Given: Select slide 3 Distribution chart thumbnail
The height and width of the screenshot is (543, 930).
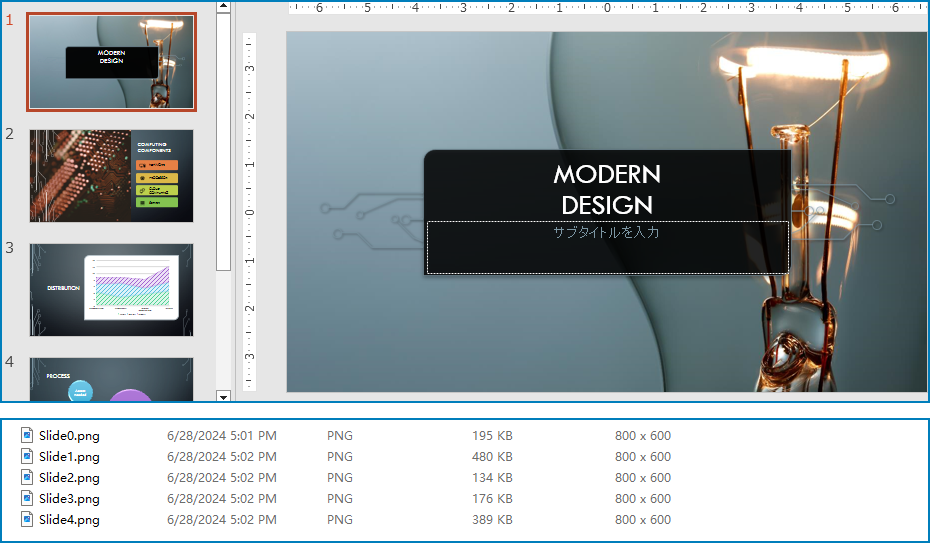Looking at the screenshot, I should pyautogui.click(x=112, y=290).
